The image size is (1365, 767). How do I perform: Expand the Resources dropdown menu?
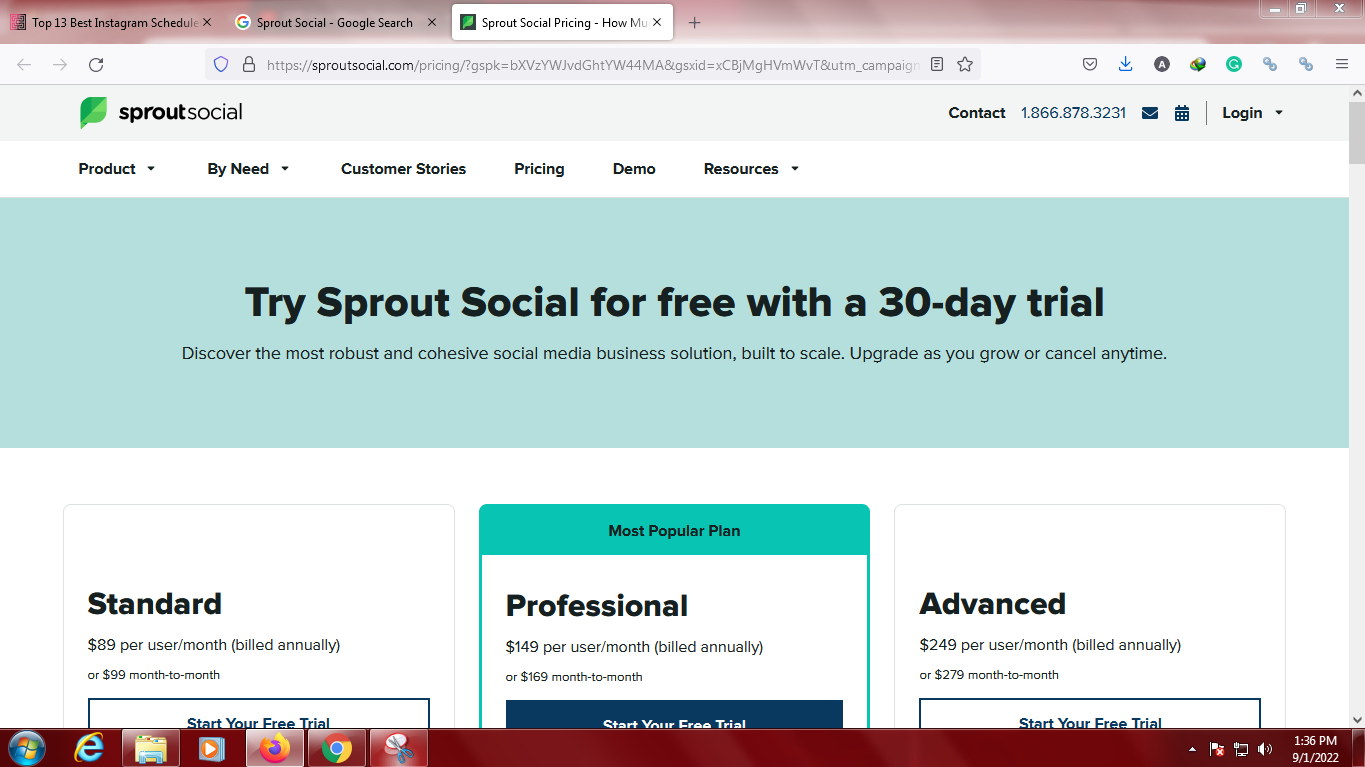pyautogui.click(x=751, y=169)
